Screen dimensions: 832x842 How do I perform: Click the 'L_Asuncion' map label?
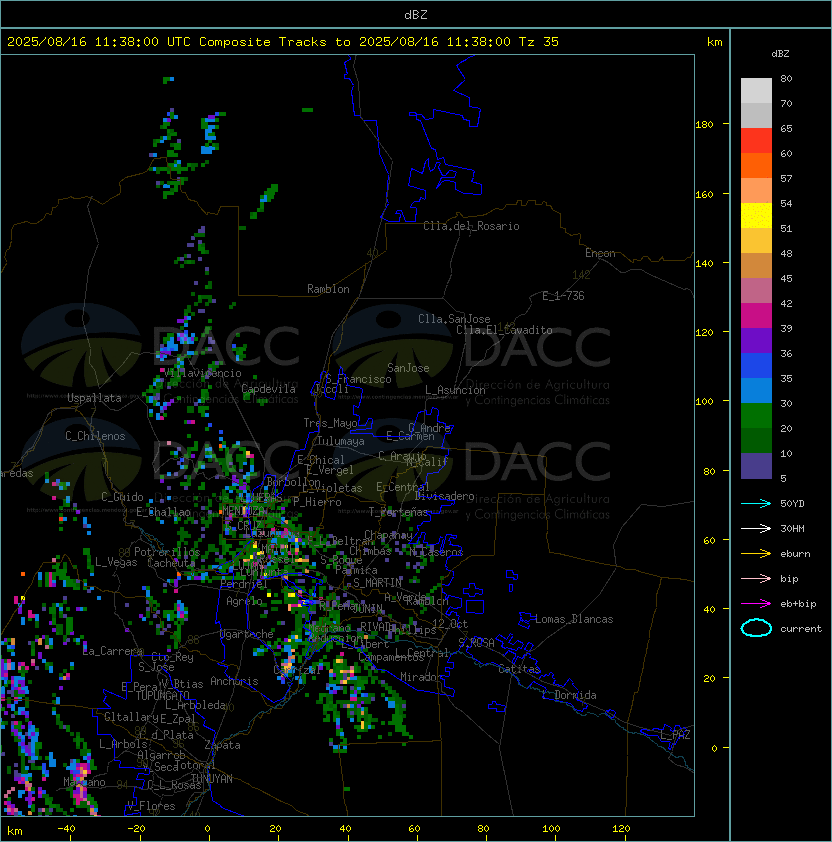[x=455, y=390]
